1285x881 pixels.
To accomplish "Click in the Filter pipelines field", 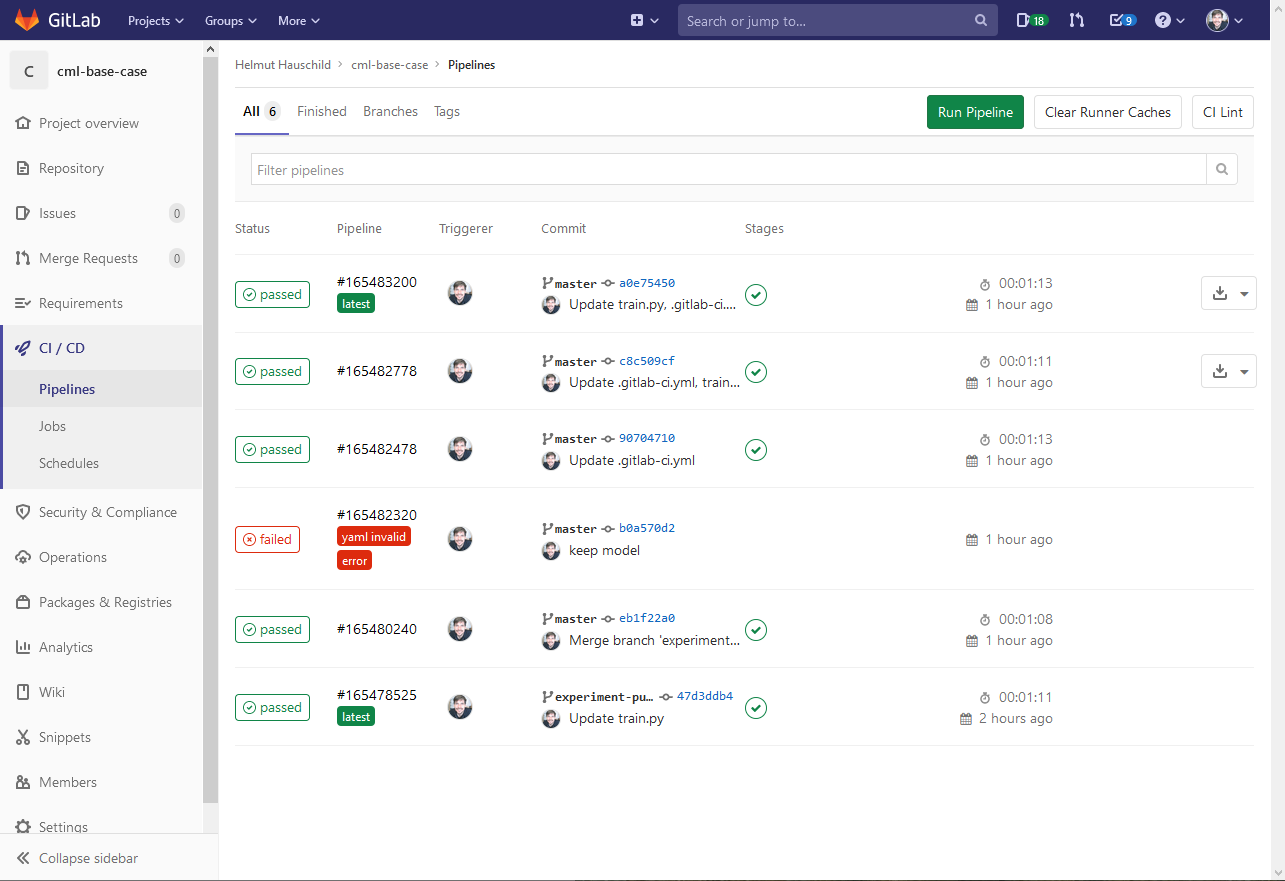I will point(728,170).
